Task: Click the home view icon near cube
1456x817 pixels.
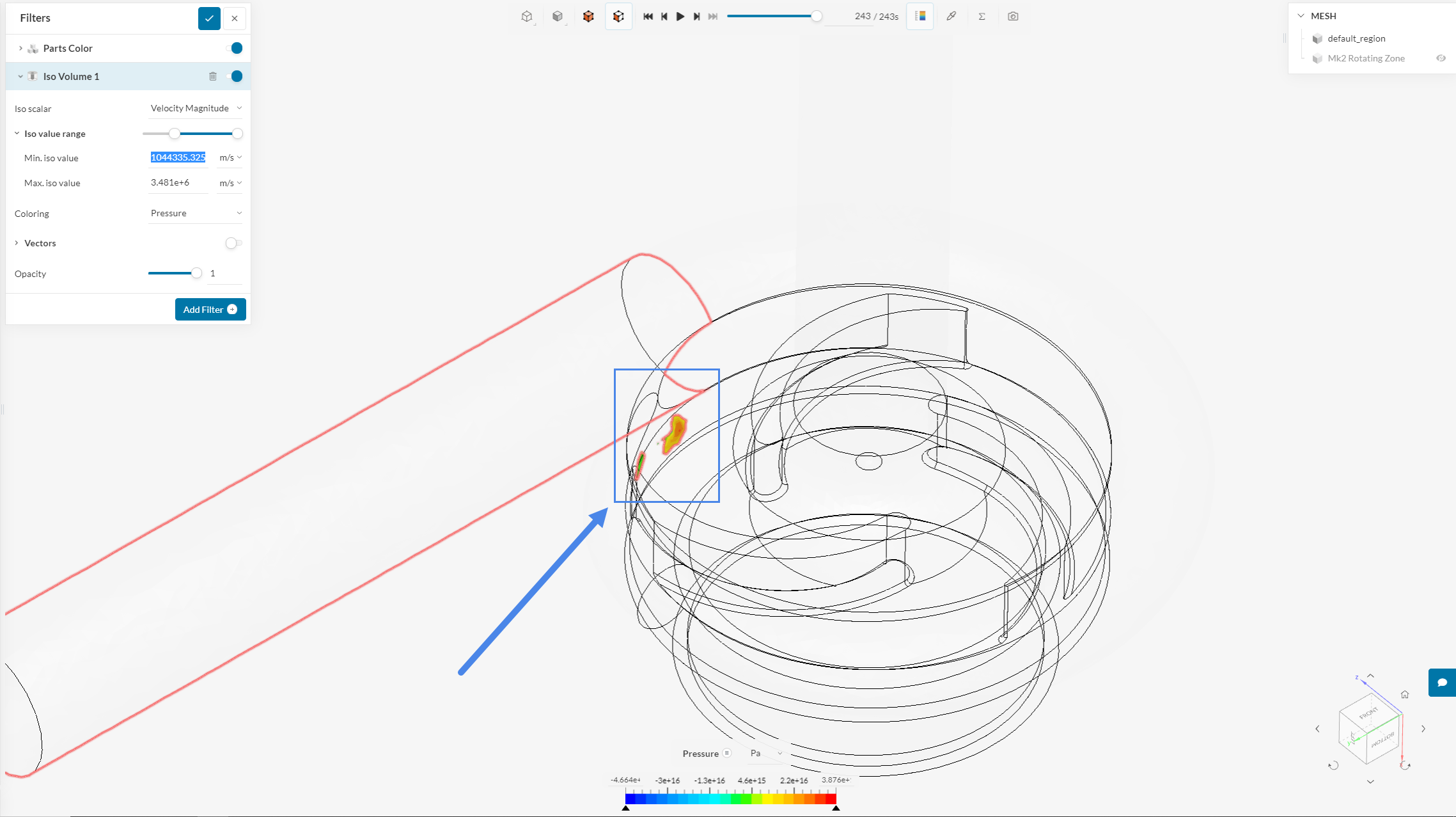Action: [x=1405, y=694]
